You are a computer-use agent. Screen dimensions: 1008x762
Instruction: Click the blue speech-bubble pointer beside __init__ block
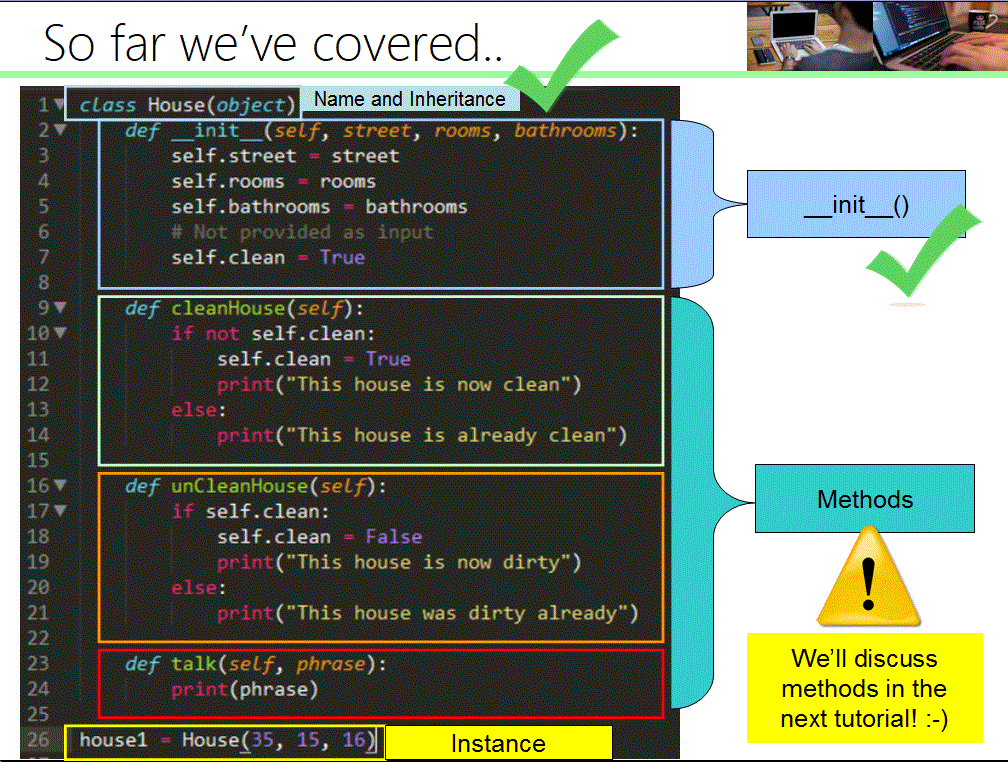(x=695, y=200)
